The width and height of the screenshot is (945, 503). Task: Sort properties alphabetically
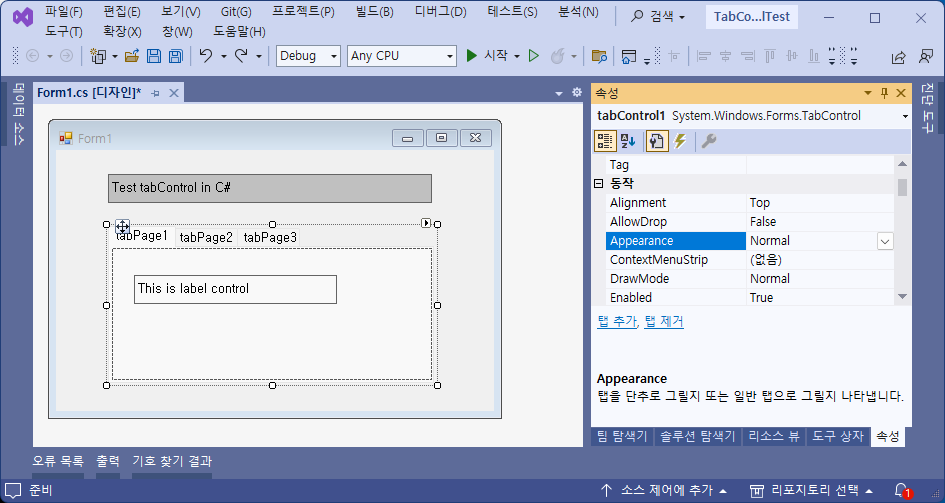[628, 141]
